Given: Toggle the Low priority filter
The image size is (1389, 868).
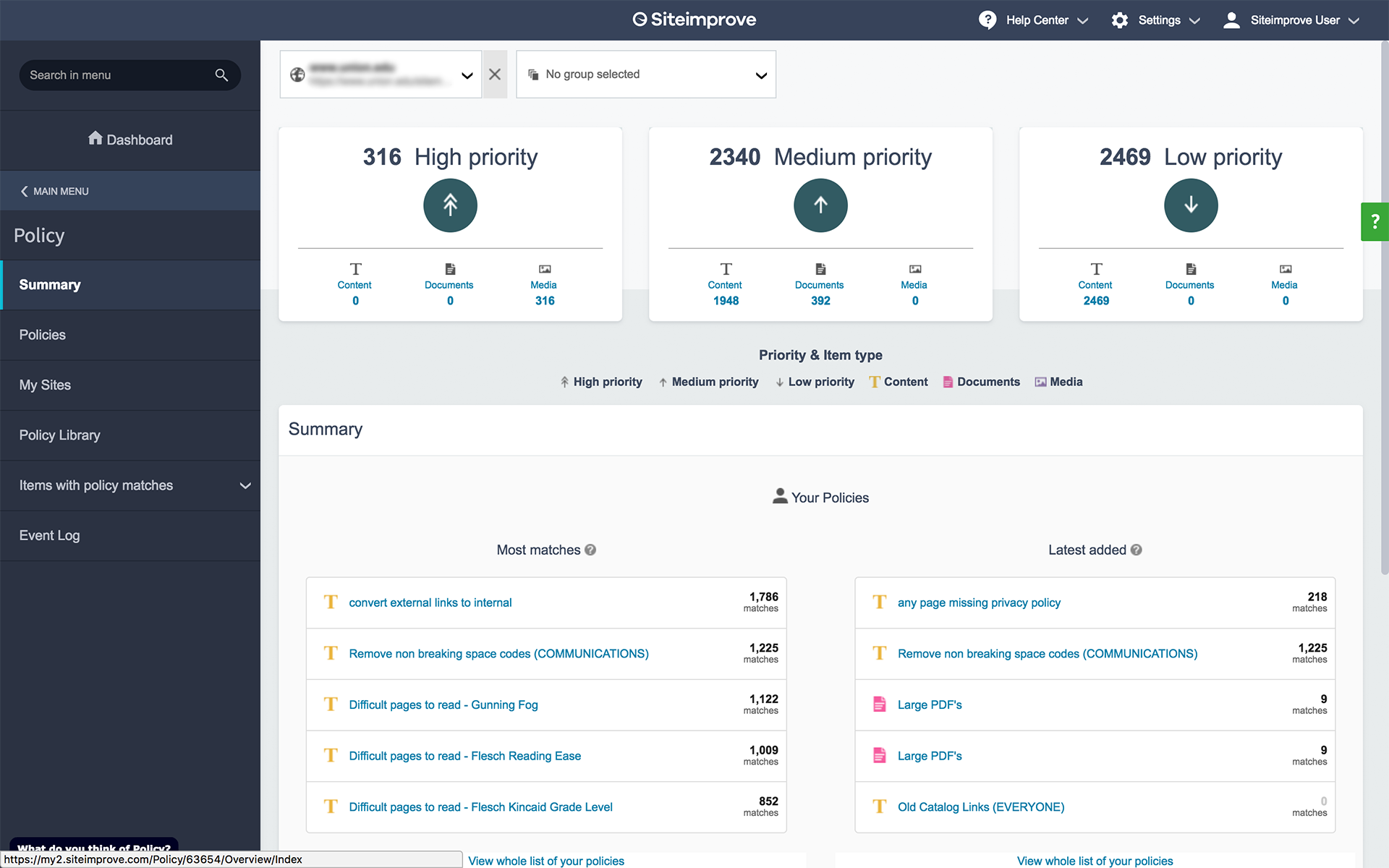Looking at the screenshot, I should (x=815, y=382).
